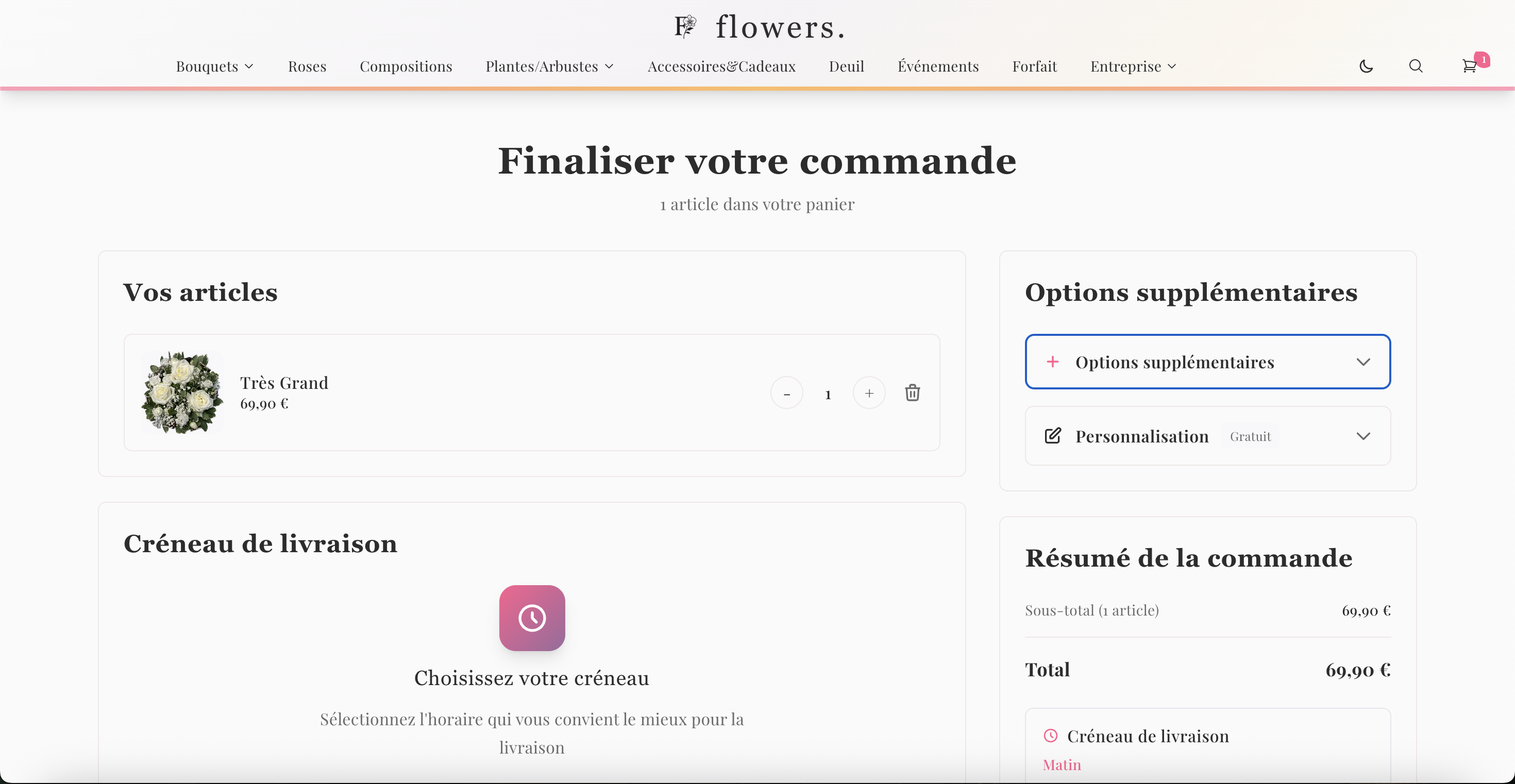The image size is (1515, 784).
Task: Go to the Roses menu item
Action: (x=307, y=66)
